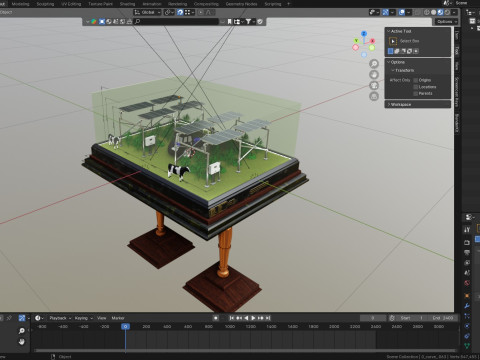
Task: Click the bookmark icon in search bar
Action: click(229, 22)
